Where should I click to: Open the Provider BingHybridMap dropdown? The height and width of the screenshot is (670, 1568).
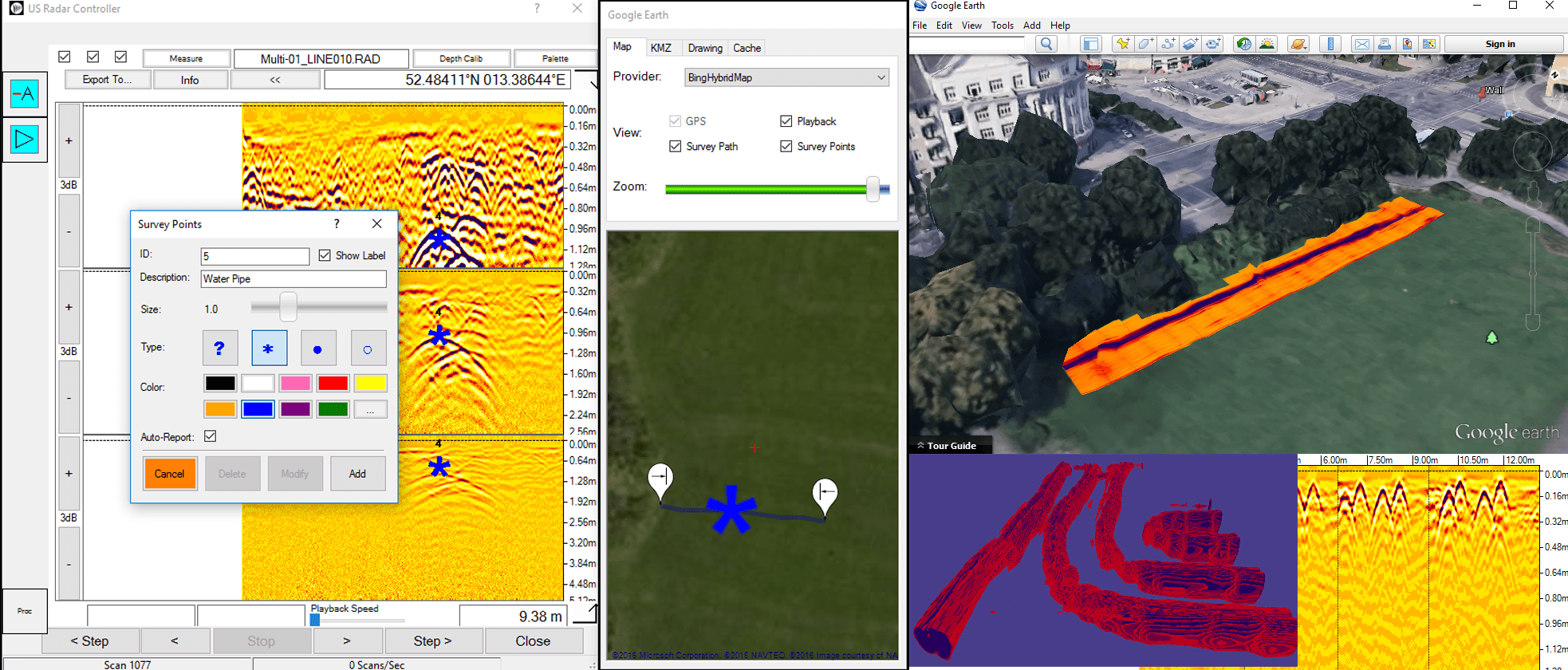786,77
